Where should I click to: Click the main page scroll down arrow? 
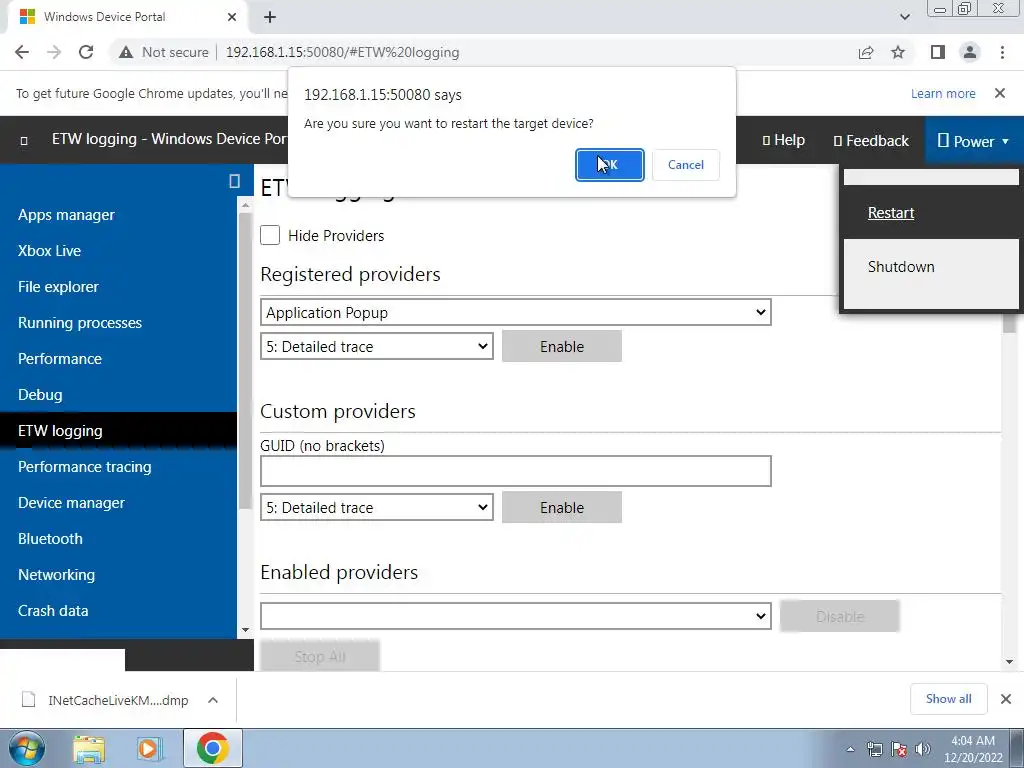coord(1010,662)
